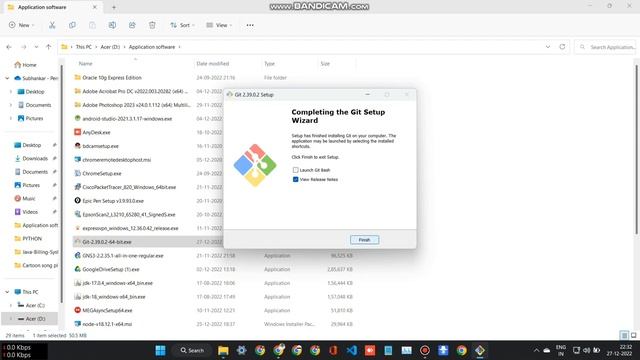Select Oracle 10g Express Edition folder
This screenshot has width=640, height=360.
point(112,78)
